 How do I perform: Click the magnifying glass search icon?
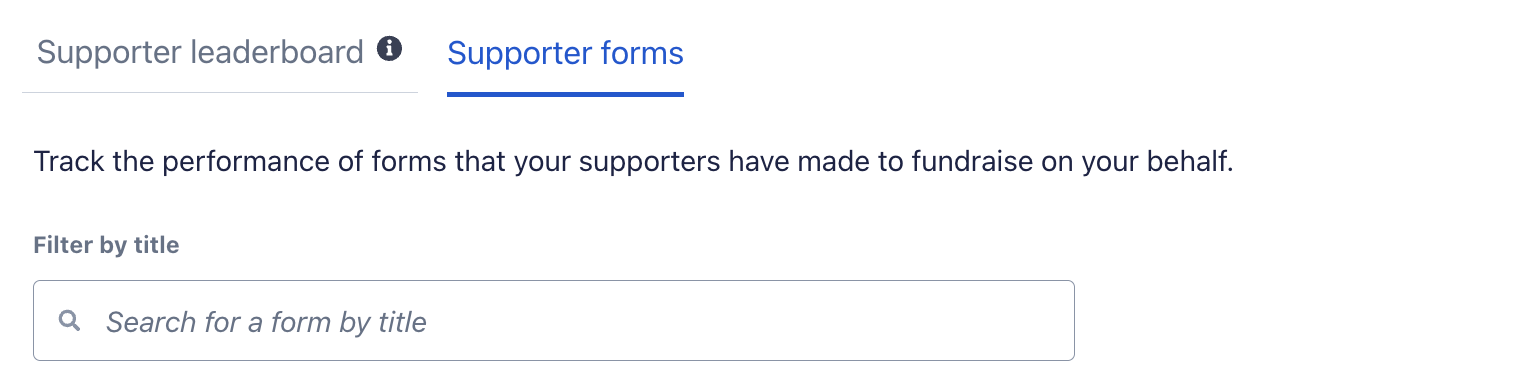click(69, 321)
